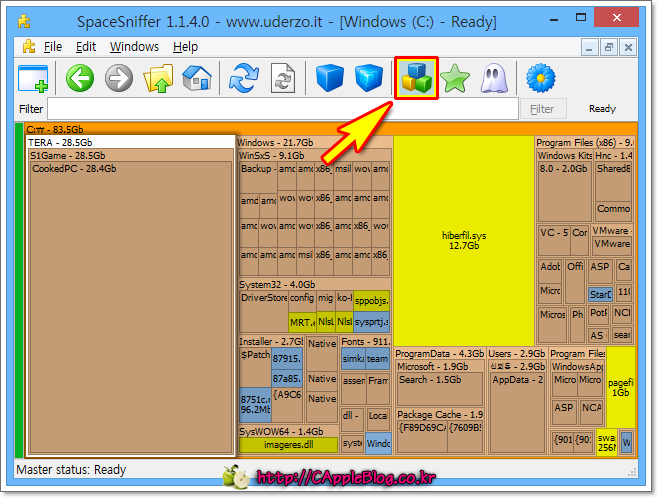The width and height of the screenshot is (658, 498).
Task: Click the New View icon
Action: (x=33, y=78)
